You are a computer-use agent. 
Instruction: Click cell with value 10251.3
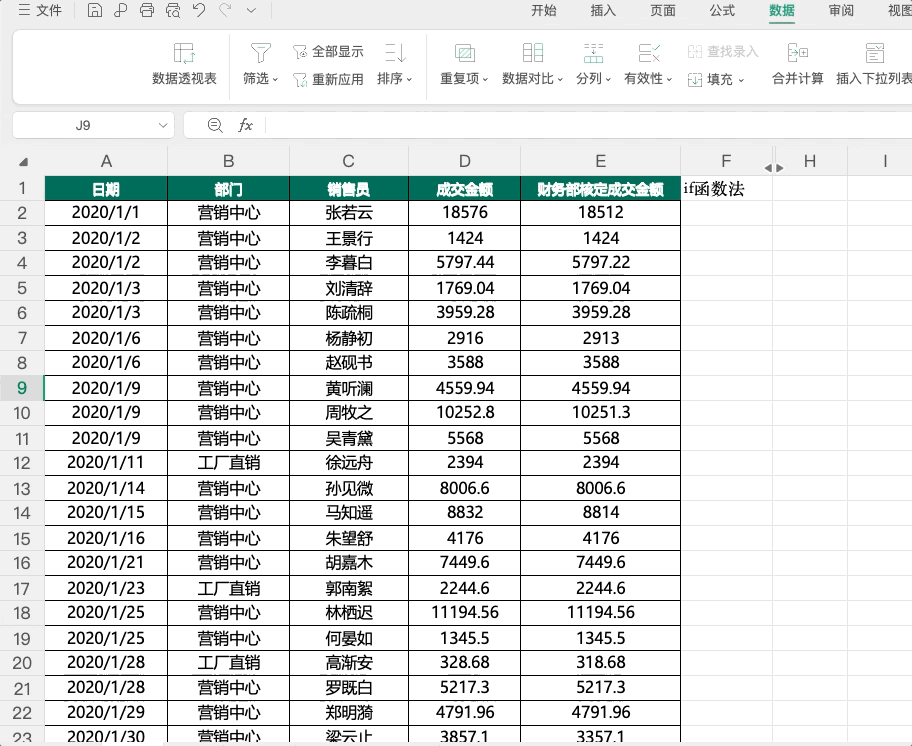tap(600, 413)
